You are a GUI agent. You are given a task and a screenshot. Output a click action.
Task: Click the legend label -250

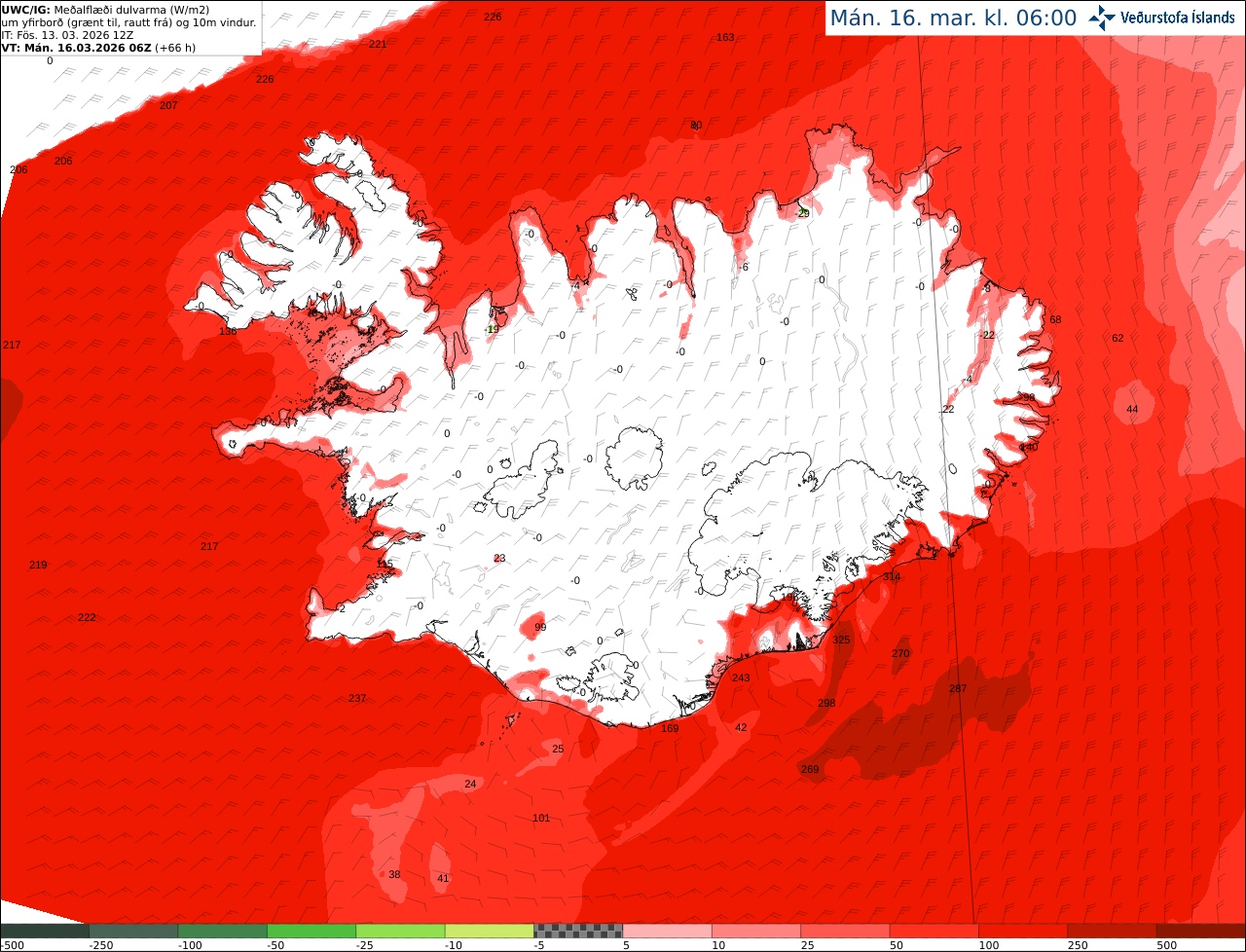coord(99,945)
